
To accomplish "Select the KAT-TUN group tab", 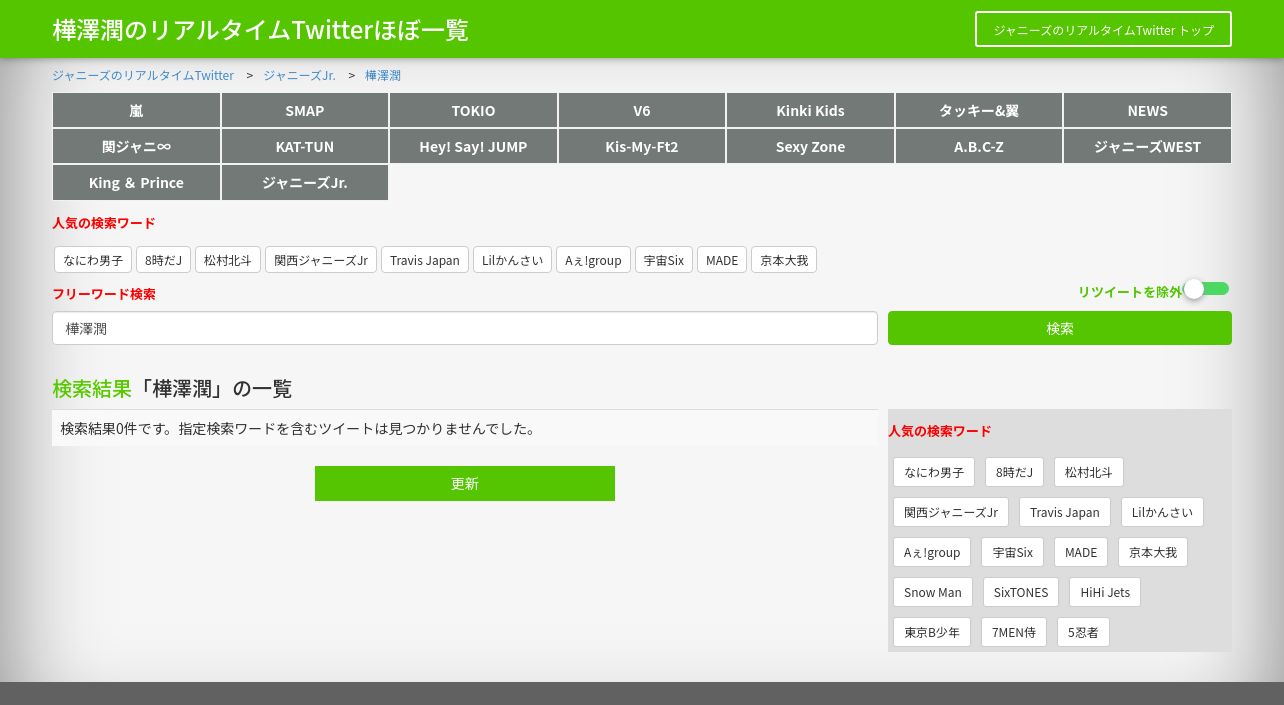I will click(305, 146).
